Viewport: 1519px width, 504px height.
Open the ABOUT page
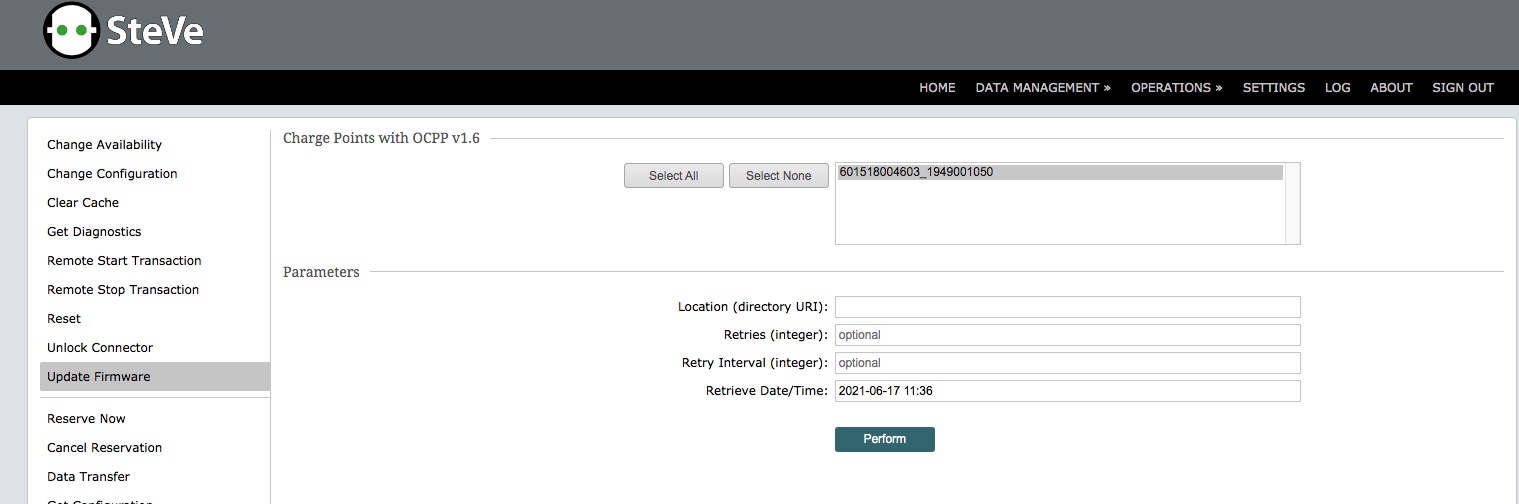click(x=1391, y=88)
